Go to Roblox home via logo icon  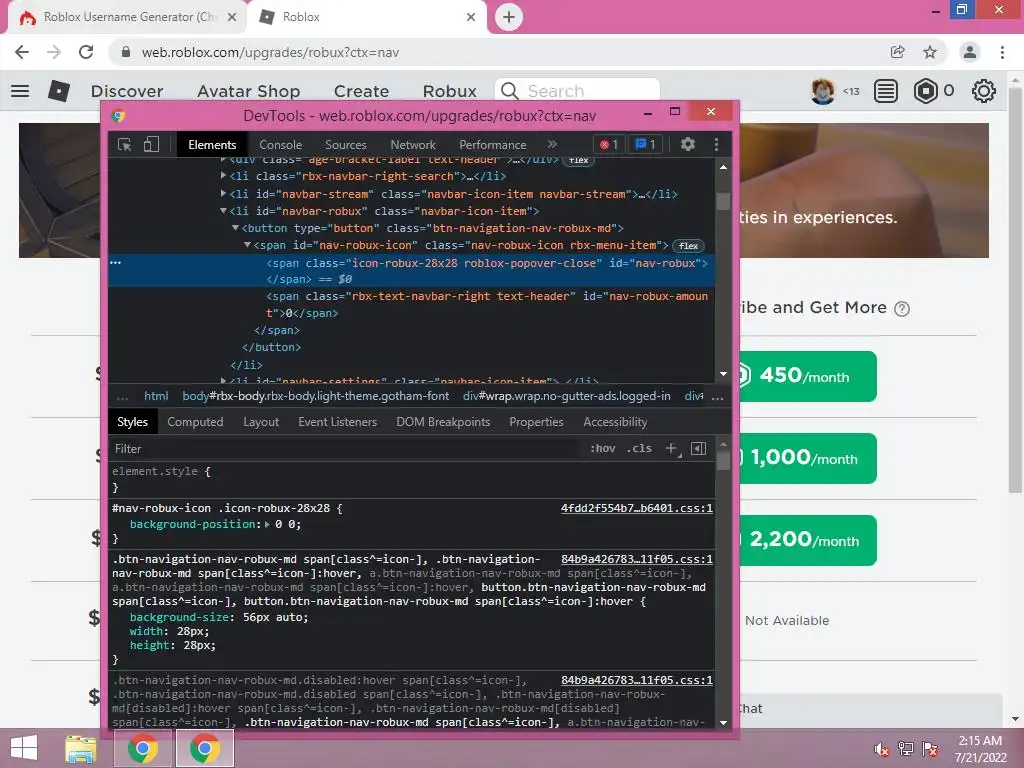coord(59,91)
